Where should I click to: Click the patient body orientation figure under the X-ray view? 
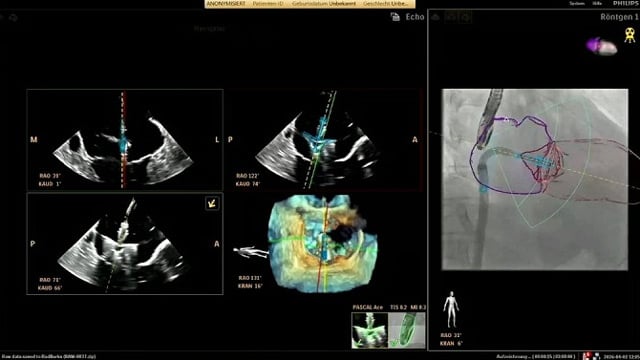point(451,309)
